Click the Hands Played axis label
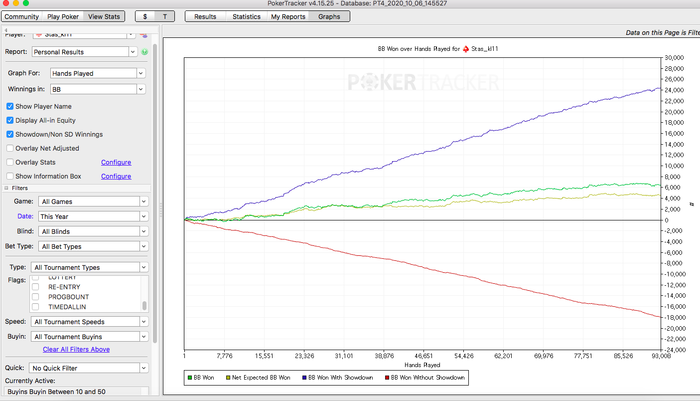This screenshot has width=700, height=401. click(422, 365)
